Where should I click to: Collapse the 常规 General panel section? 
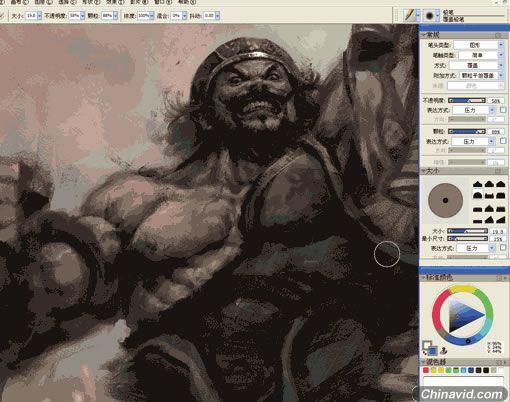click(424, 35)
